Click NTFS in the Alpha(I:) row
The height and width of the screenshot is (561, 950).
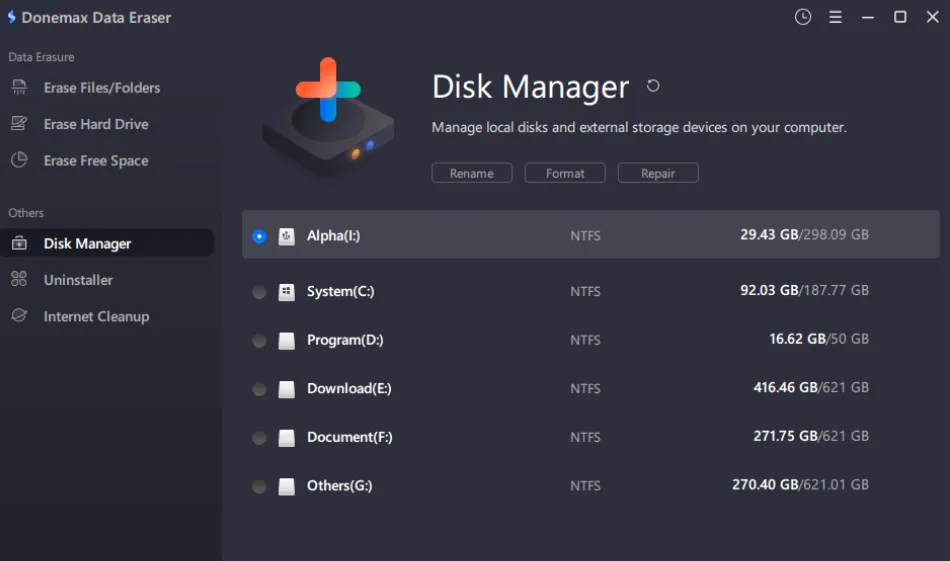click(x=585, y=236)
